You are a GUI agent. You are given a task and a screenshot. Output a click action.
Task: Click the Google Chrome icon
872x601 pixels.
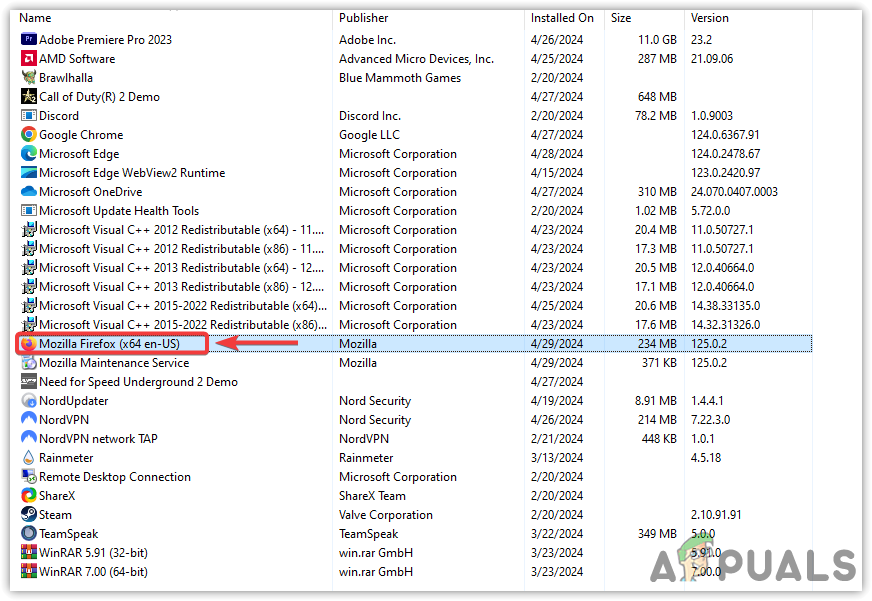tap(29, 135)
